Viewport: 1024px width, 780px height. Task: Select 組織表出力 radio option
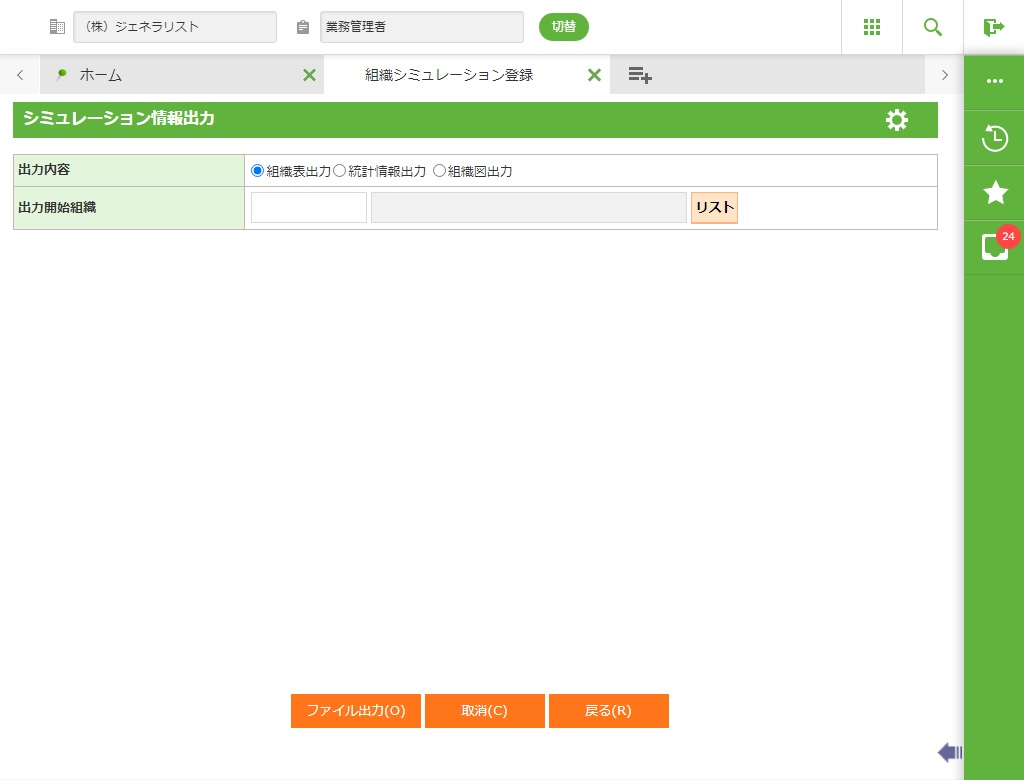click(x=257, y=171)
